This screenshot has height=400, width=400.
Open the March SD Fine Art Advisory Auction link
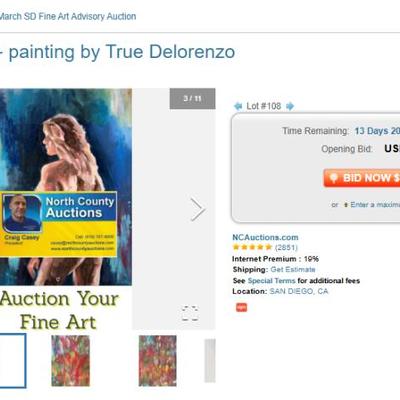(x=68, y=16)
